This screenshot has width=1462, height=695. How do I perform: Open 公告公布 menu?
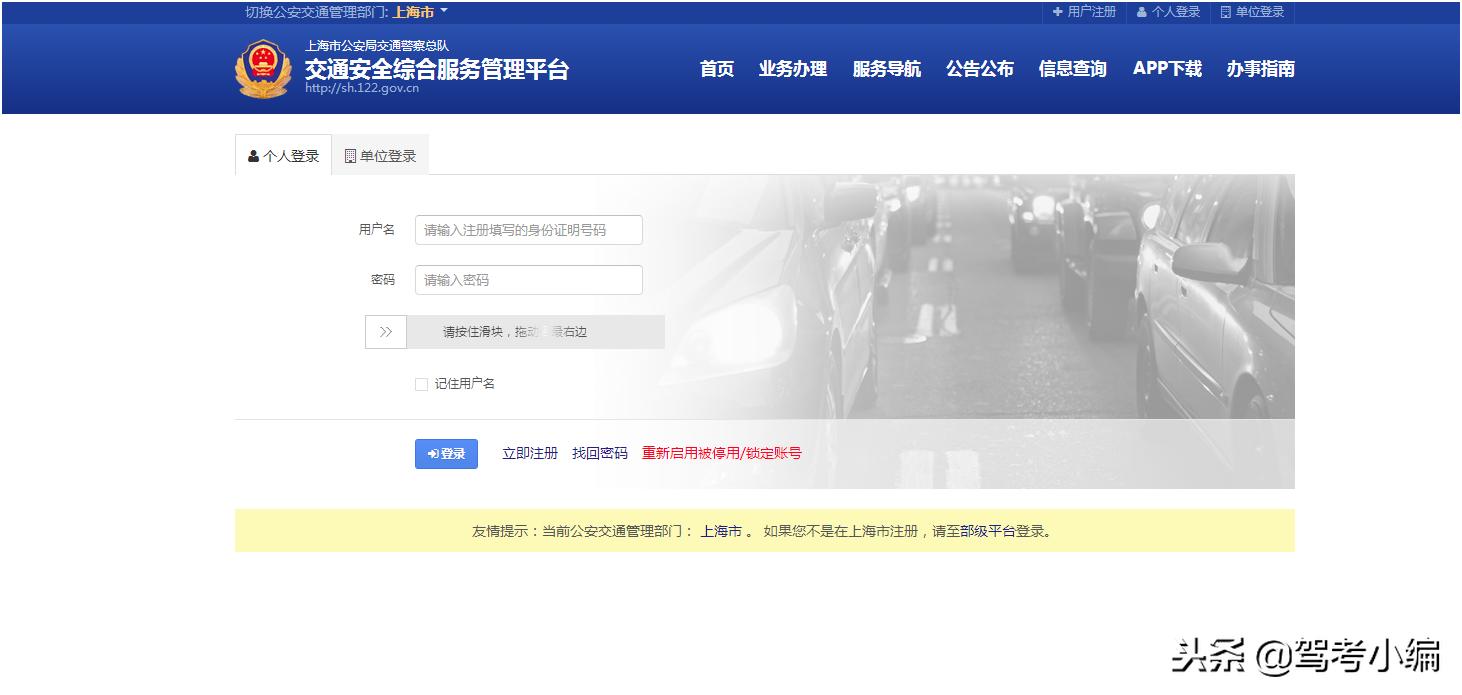pyautogui.click(x=980, y=69)
